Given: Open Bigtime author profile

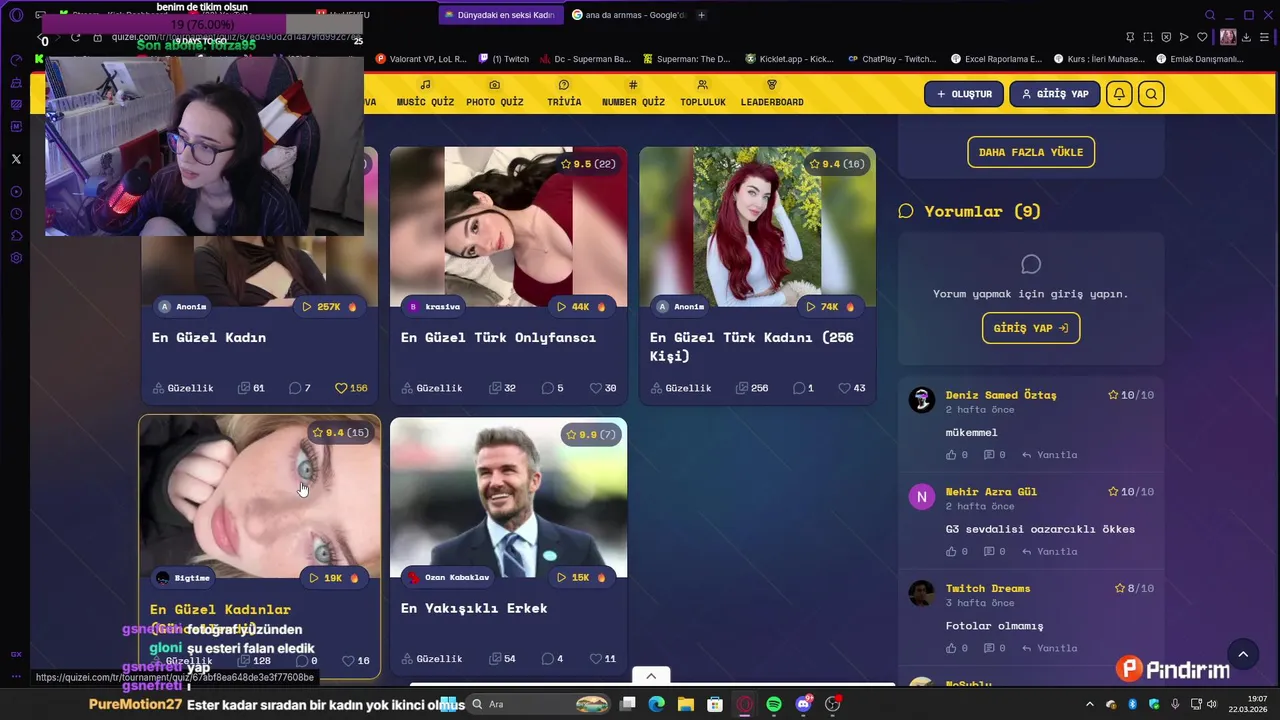Looking at the screenshot, I should (x=184, y=578).
